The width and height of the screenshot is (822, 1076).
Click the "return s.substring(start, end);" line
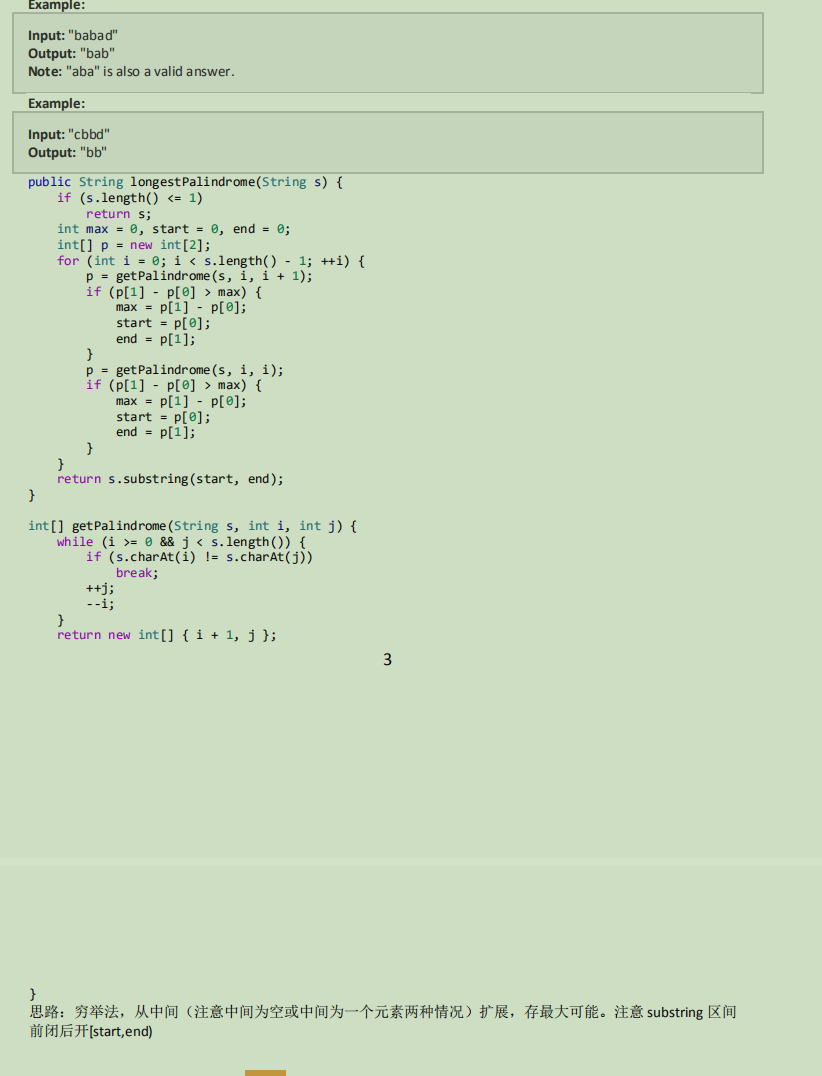170,479
